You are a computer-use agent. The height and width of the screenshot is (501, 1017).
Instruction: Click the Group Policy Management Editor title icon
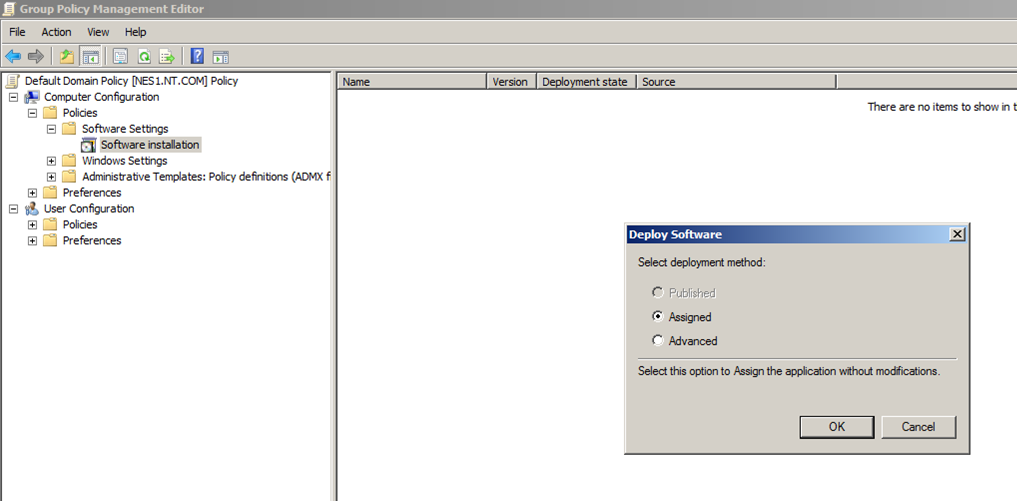(x=8, y=9)
